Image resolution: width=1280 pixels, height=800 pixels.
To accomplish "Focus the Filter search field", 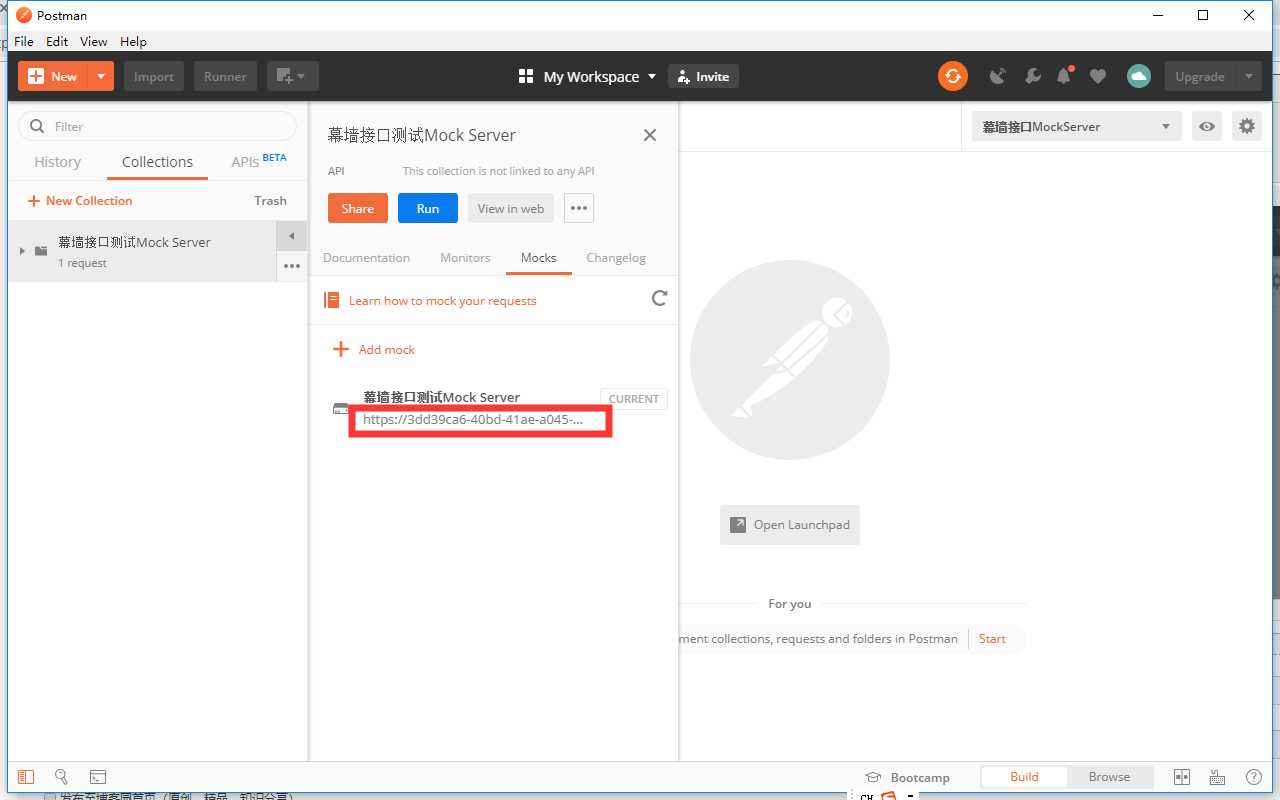I will (x=158, y=126).
